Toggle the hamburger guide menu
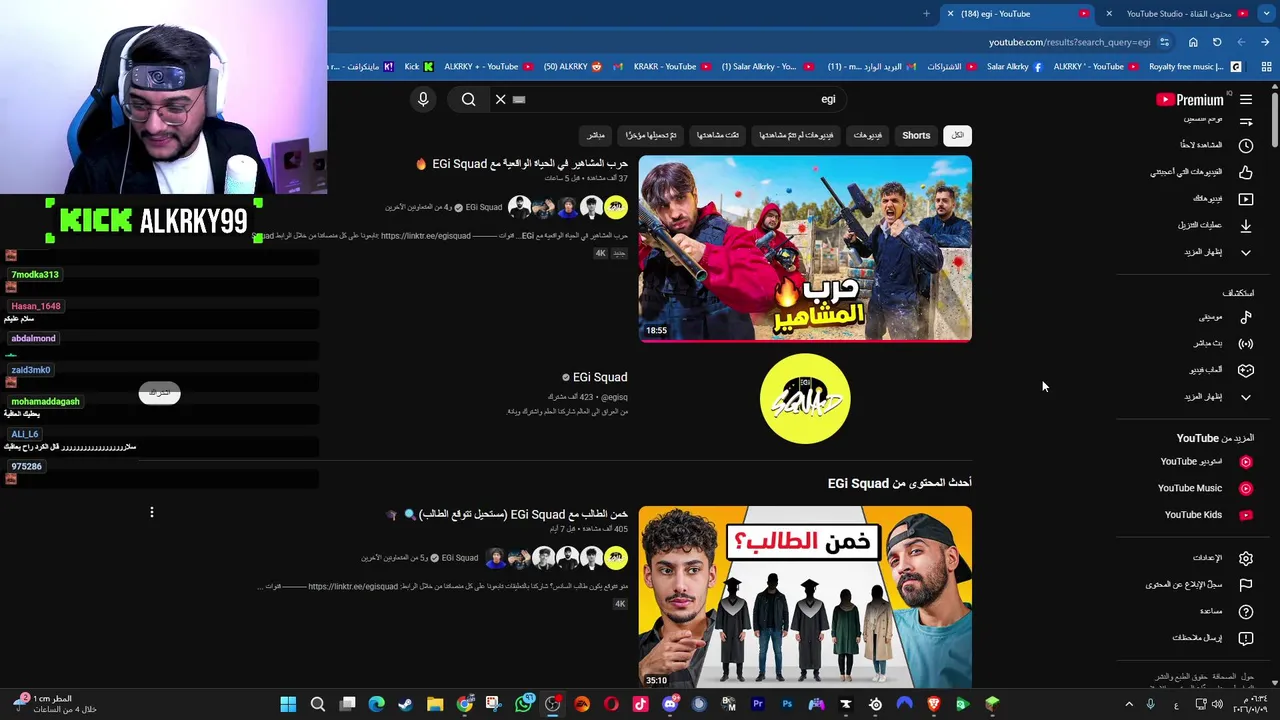 coord(1246,99)
